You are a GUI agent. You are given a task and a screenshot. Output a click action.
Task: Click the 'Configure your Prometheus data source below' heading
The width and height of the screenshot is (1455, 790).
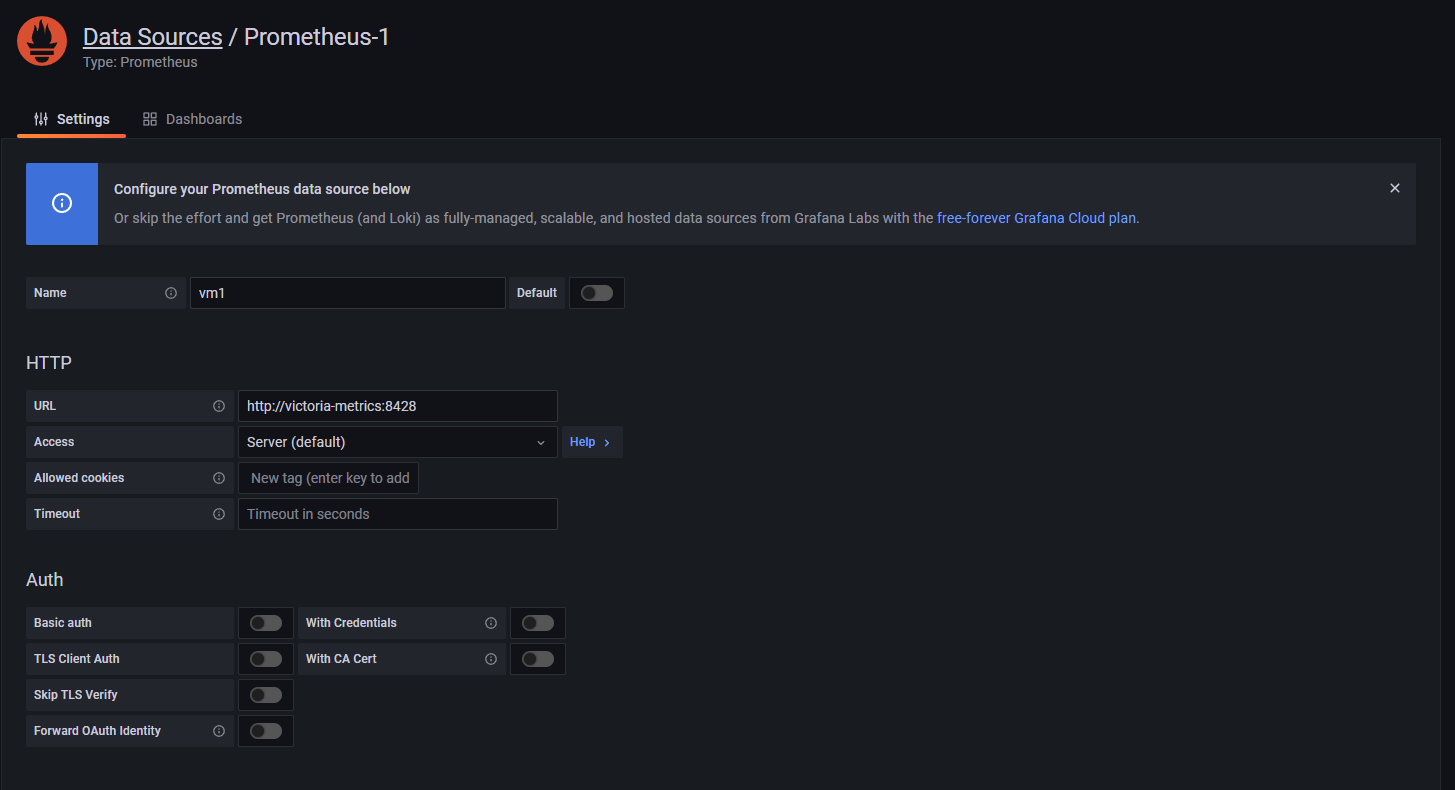pos(262,189)
